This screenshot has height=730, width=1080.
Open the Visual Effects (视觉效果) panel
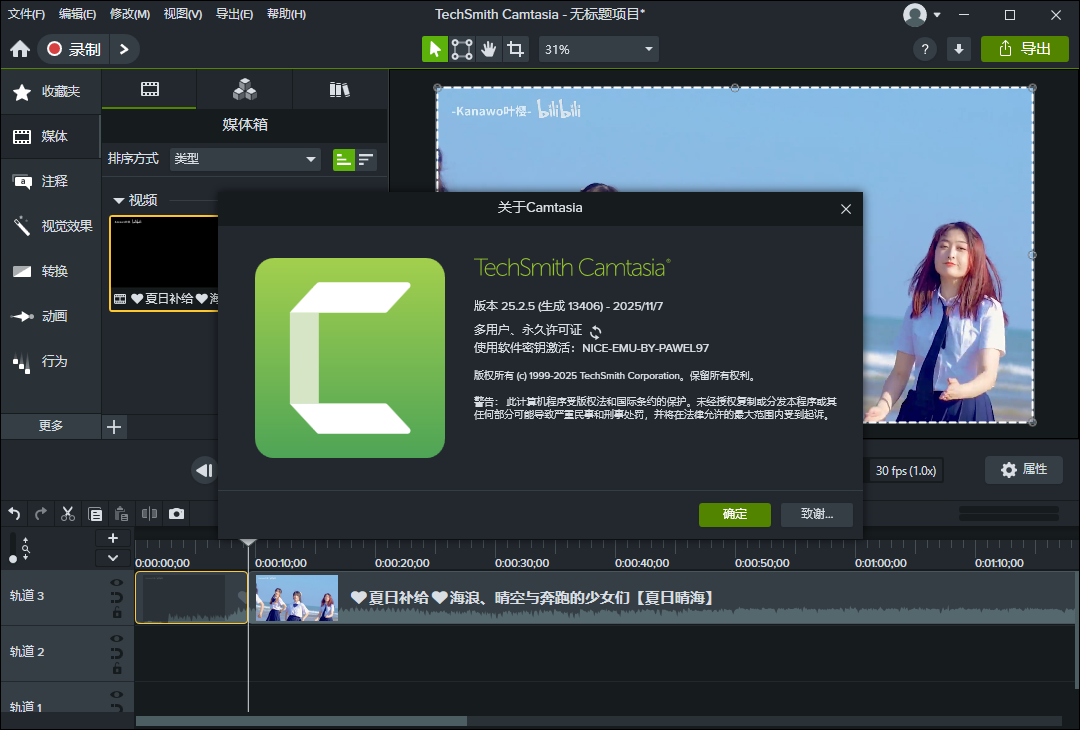tap(50, 226)
